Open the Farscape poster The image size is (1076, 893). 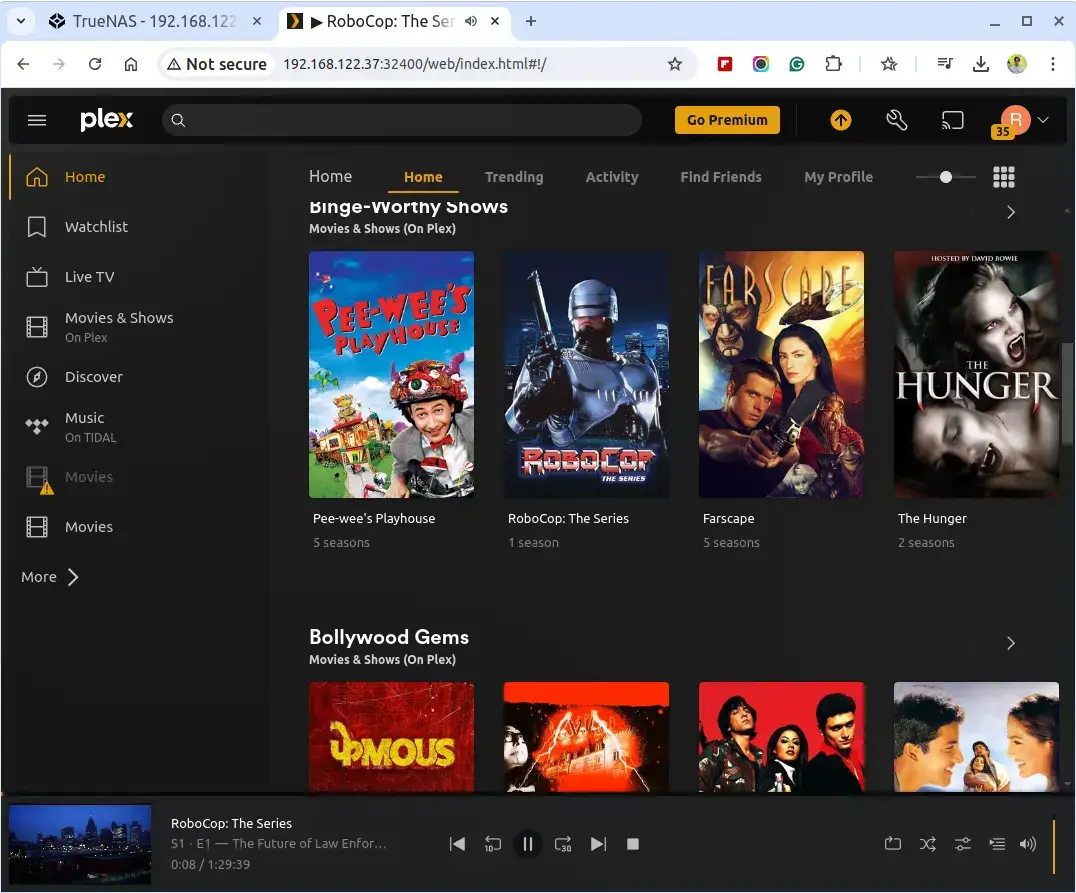[781, 374]
